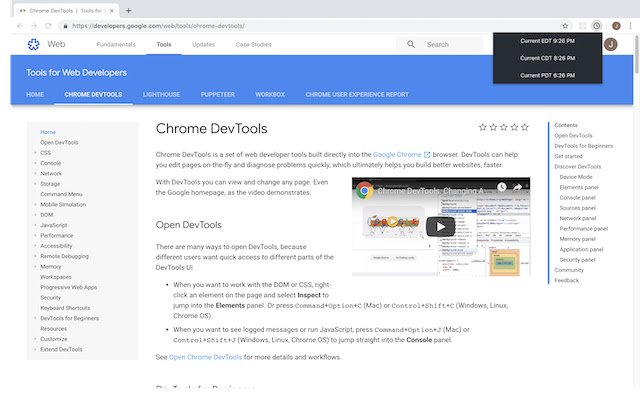Jump to Get started in Contents
The width and height of the screenshot is (640, 400).
click(x=568, y=156)
